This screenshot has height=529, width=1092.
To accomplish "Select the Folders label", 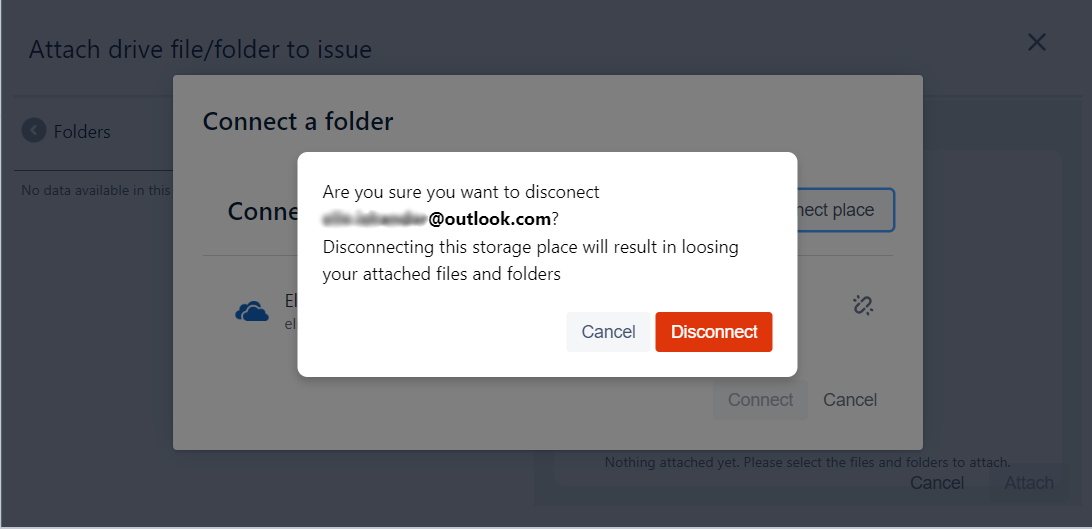I will 82,132.
